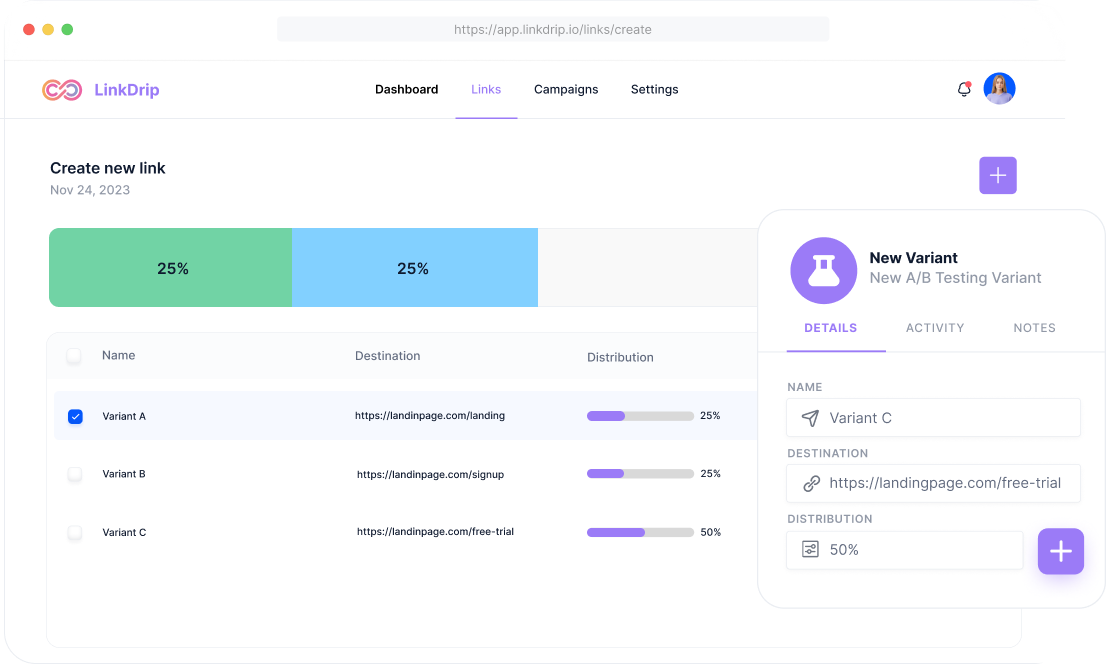Open the notifications bell
This screenshot has width=1106, height=664.
964,89
